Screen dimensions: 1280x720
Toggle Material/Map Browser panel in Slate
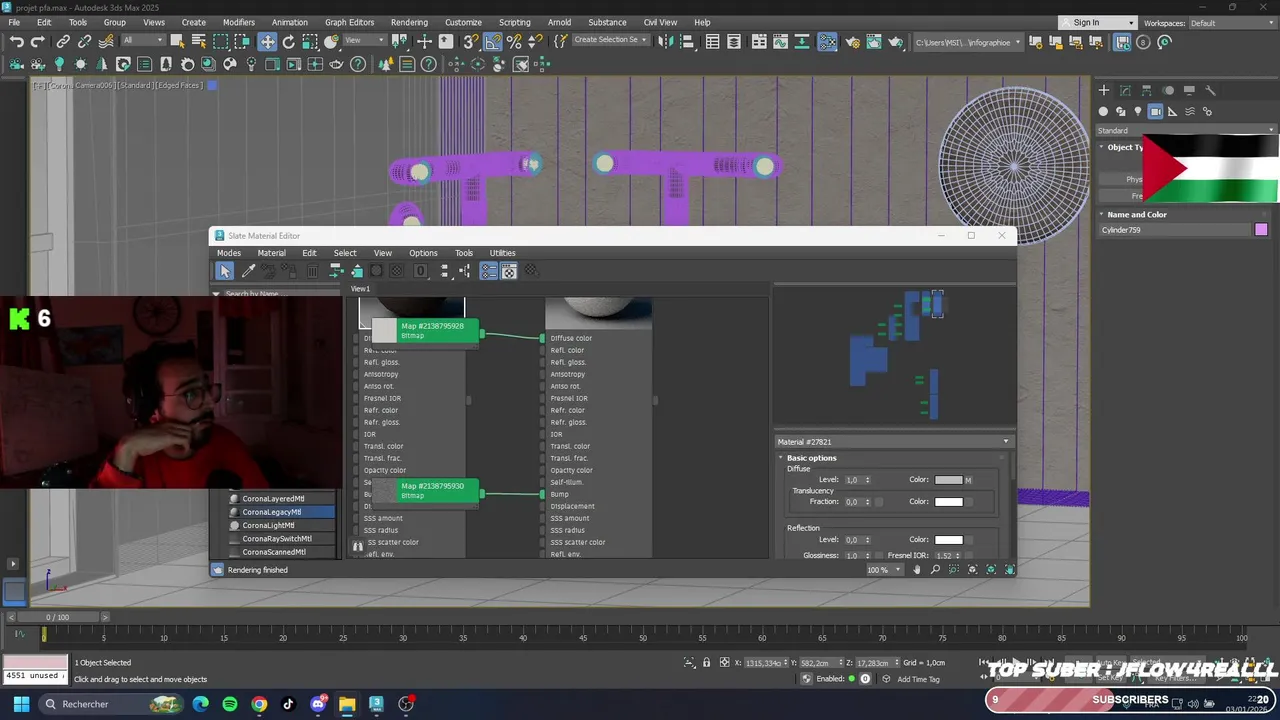point(489,271)
